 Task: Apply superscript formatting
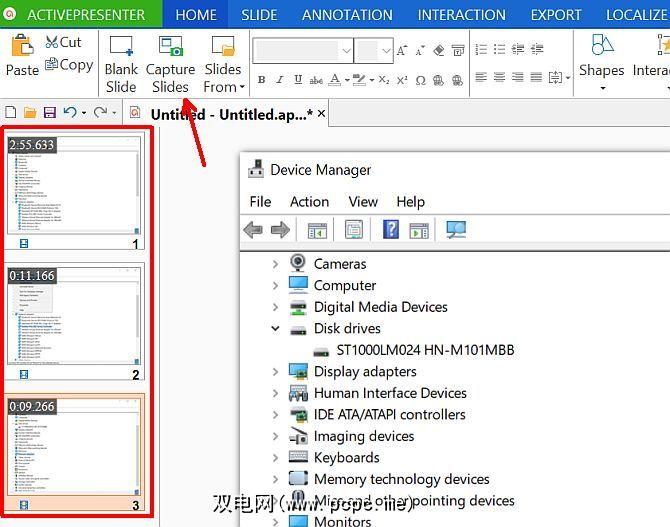tap(402, 80)
